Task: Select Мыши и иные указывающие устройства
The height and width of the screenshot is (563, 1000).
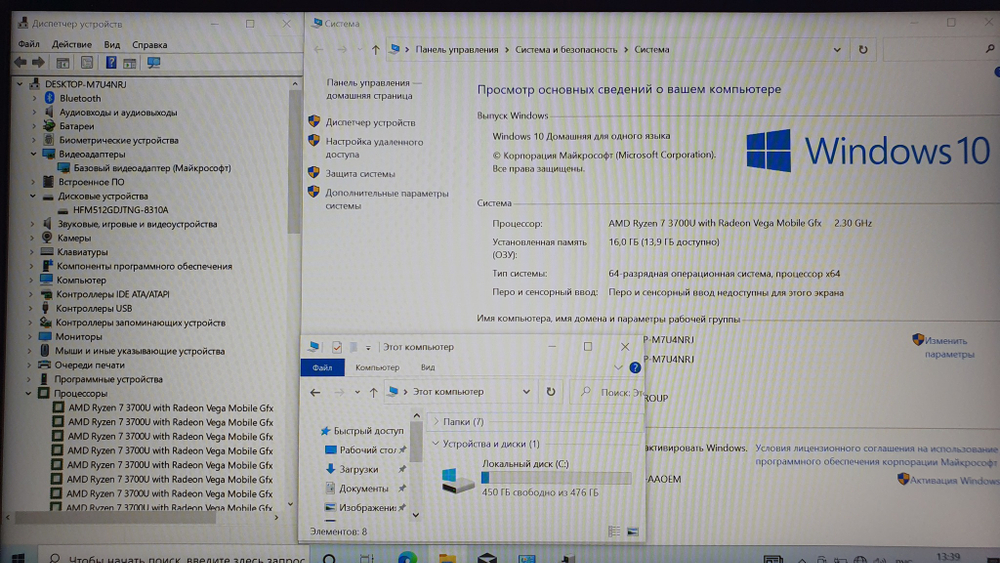Action: pos(140,351)
